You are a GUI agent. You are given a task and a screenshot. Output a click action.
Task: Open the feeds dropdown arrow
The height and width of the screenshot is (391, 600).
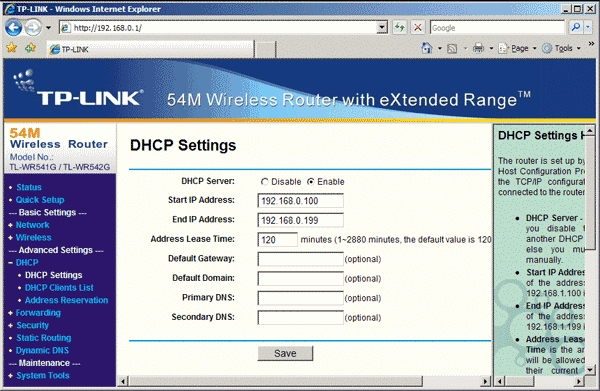pyautogui.click(x=465, y=49)
